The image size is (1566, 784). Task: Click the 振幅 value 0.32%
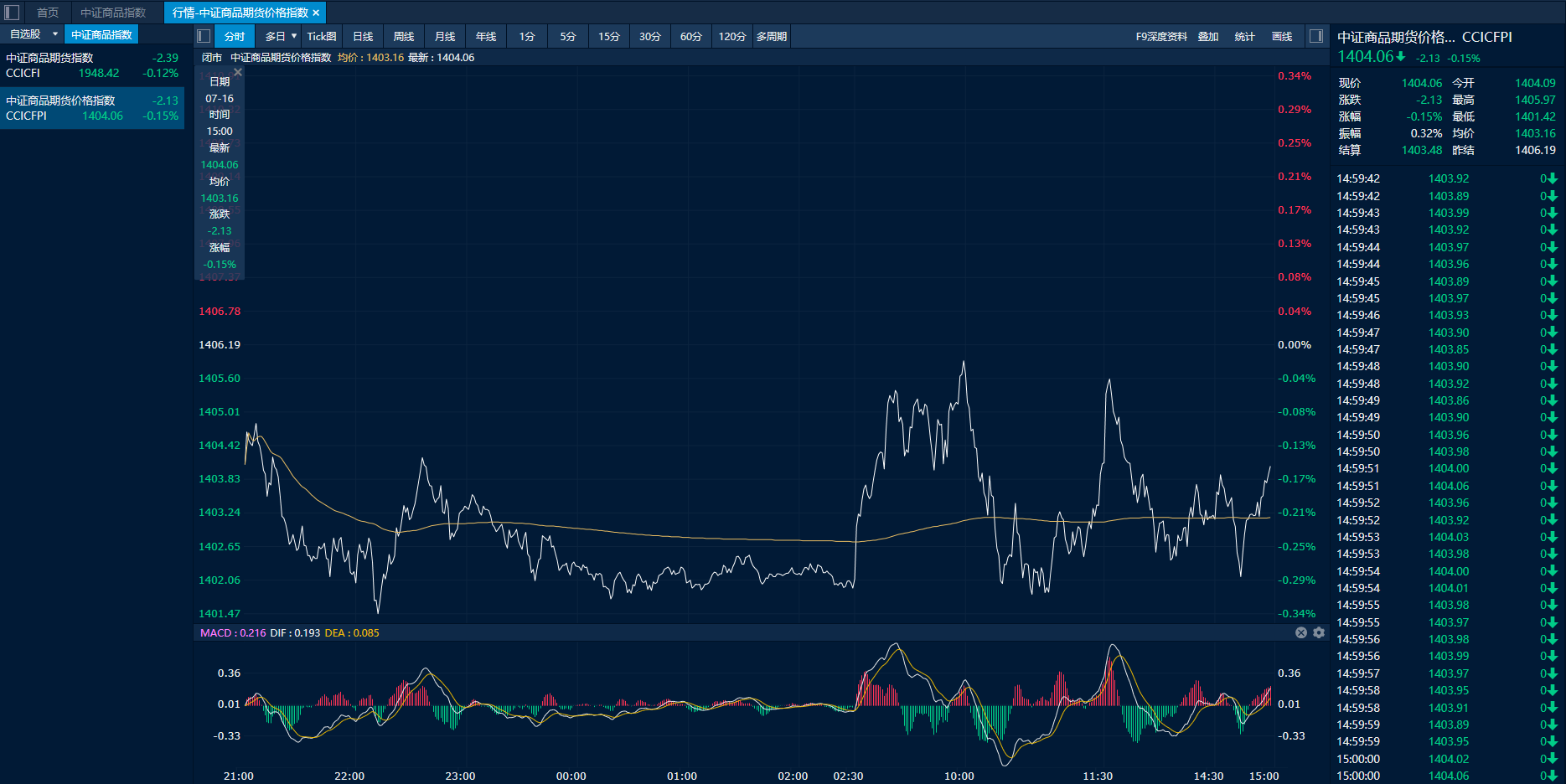click(1426, 133)
